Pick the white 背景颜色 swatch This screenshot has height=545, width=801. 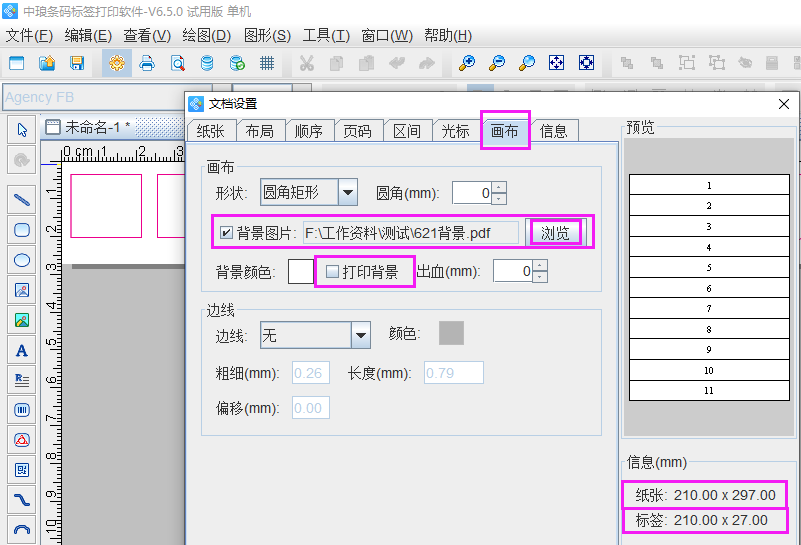click(301, 271)
